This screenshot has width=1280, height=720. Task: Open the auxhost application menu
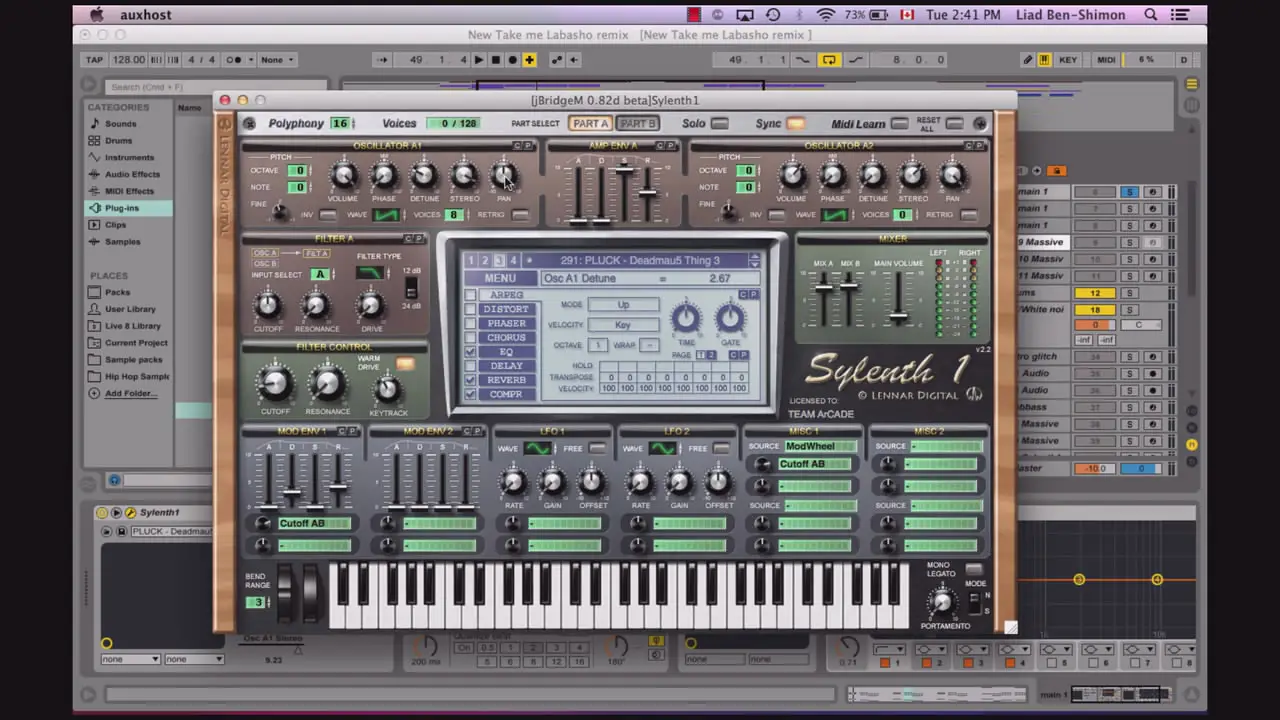(x=146, y=15)
